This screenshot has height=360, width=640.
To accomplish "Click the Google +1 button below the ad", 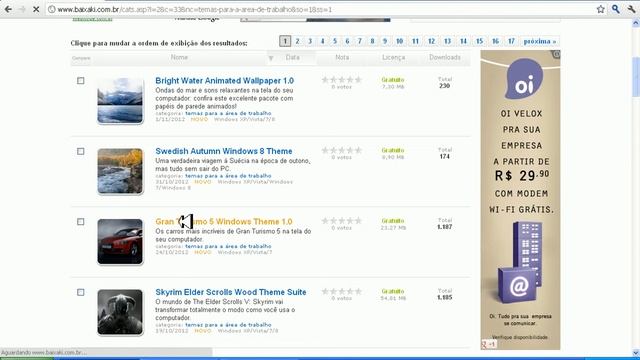I will click(x=489, y=344).
